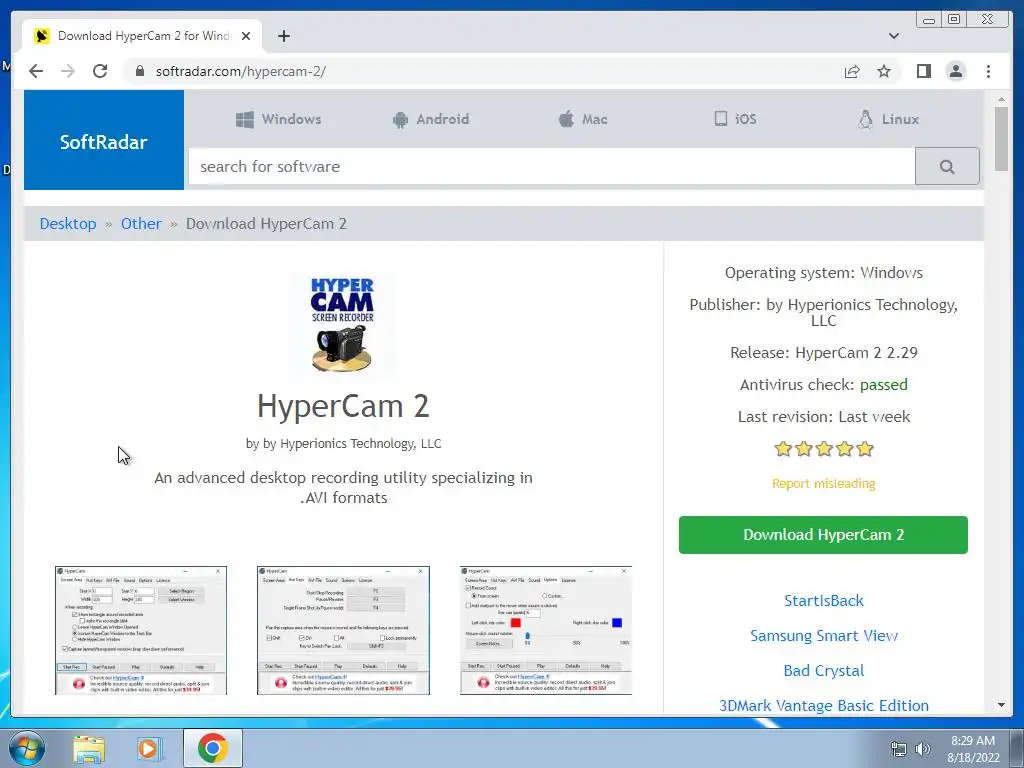This screenshot has width=1024, height=768.
Task: Click the page scrollbar down arrow
Action: [1001, 705]
